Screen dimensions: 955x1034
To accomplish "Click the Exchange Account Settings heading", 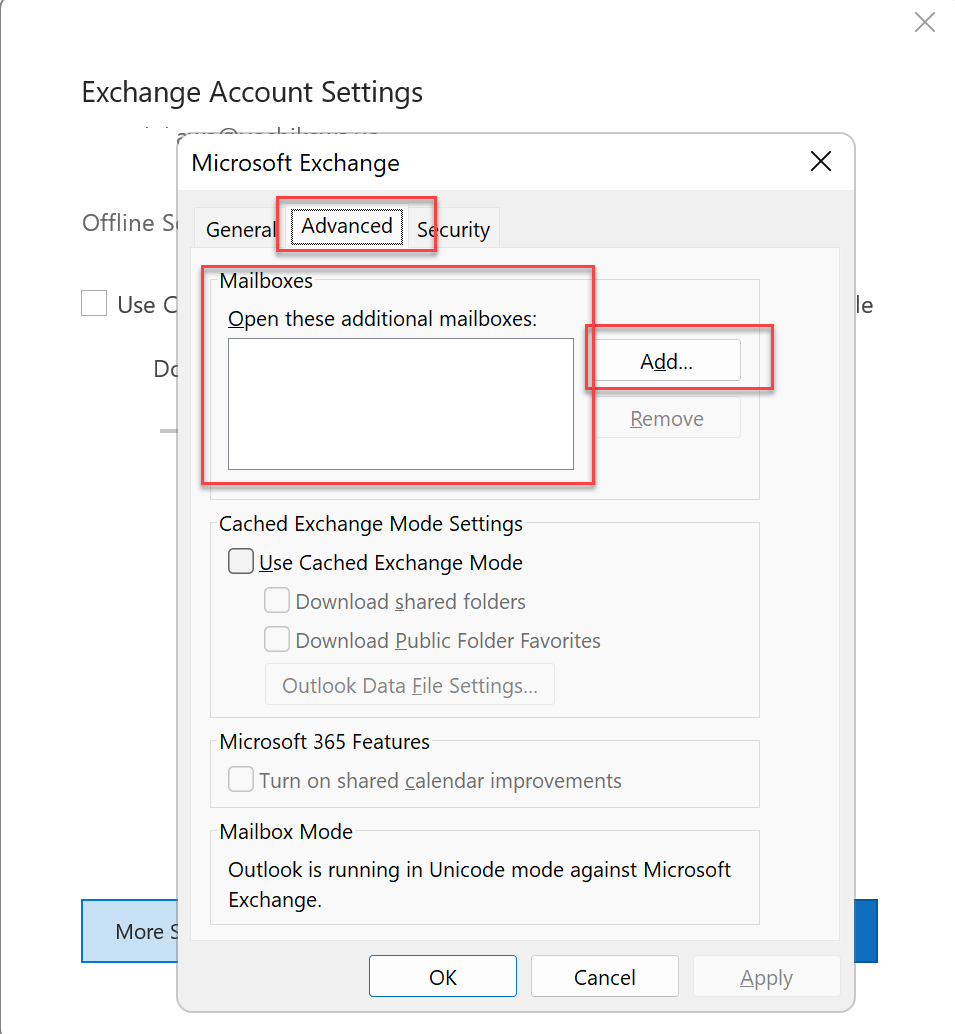I will point(252,92).
